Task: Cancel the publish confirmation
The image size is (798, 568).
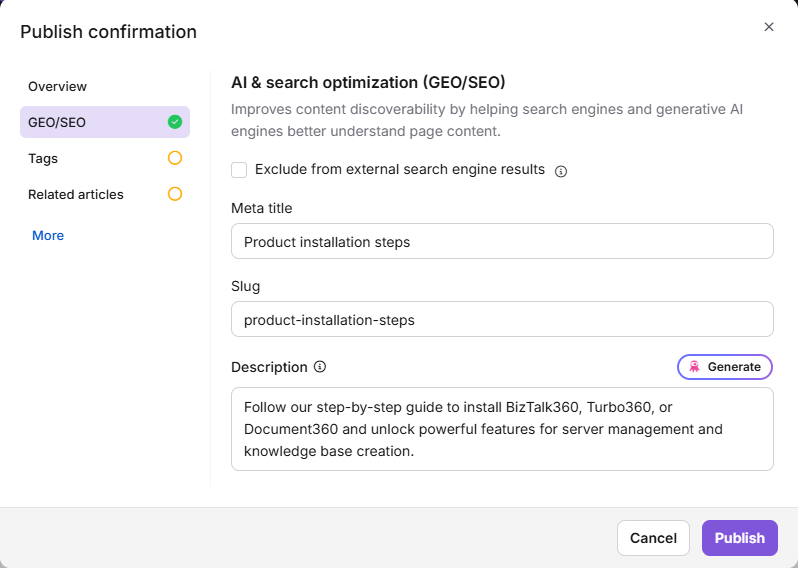Action: (653, 538)
